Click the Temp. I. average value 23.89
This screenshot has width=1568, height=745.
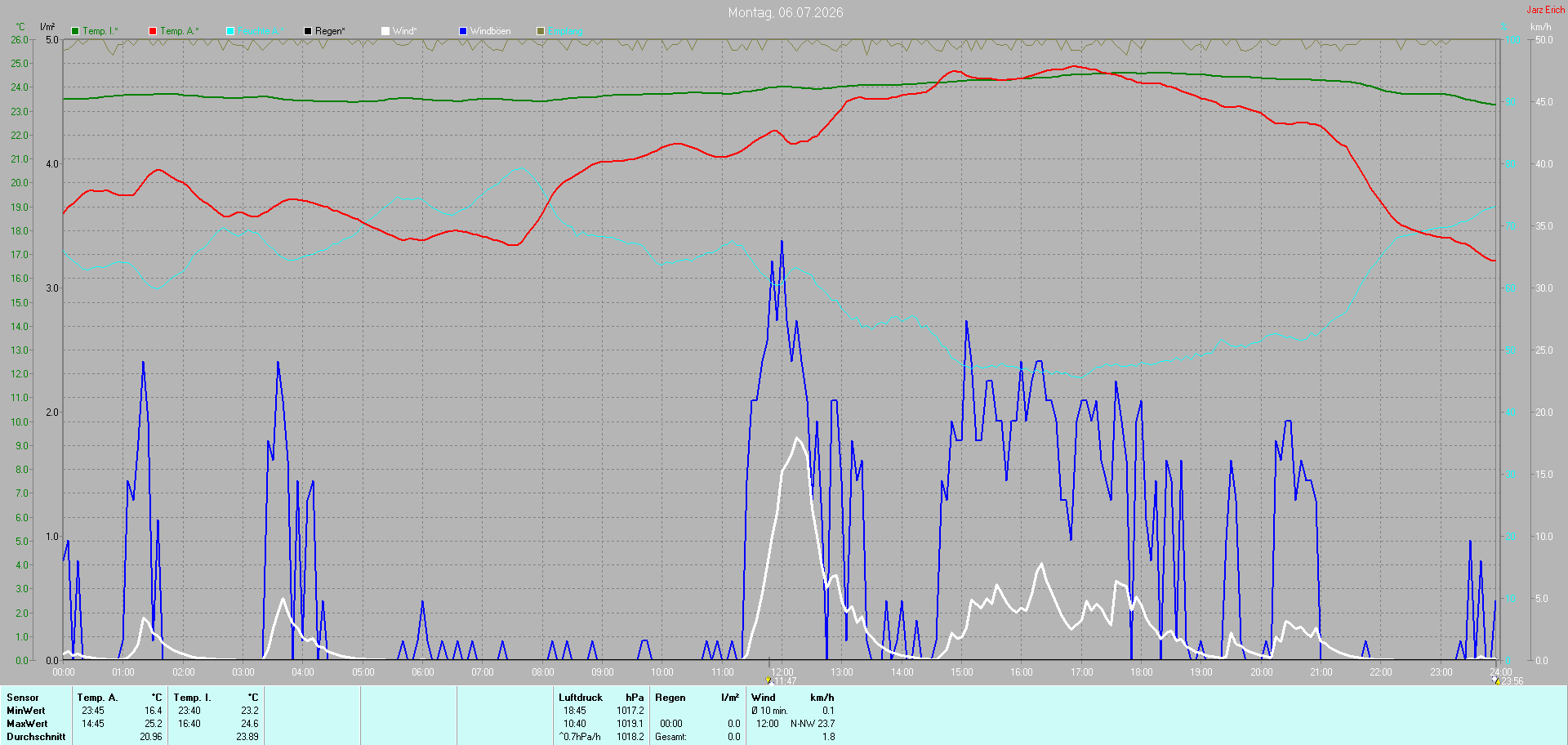[x=247, y=737]
